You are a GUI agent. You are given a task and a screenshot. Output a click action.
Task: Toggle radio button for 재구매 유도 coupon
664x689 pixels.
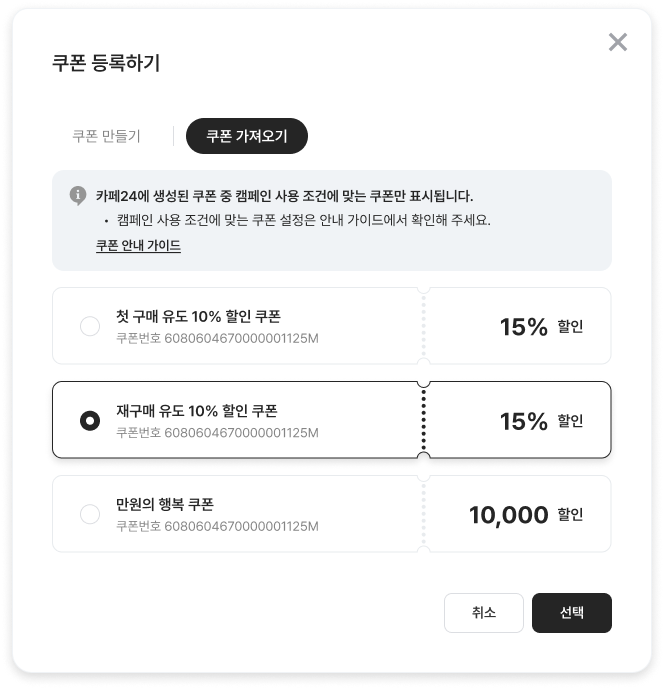coord(90,420)
